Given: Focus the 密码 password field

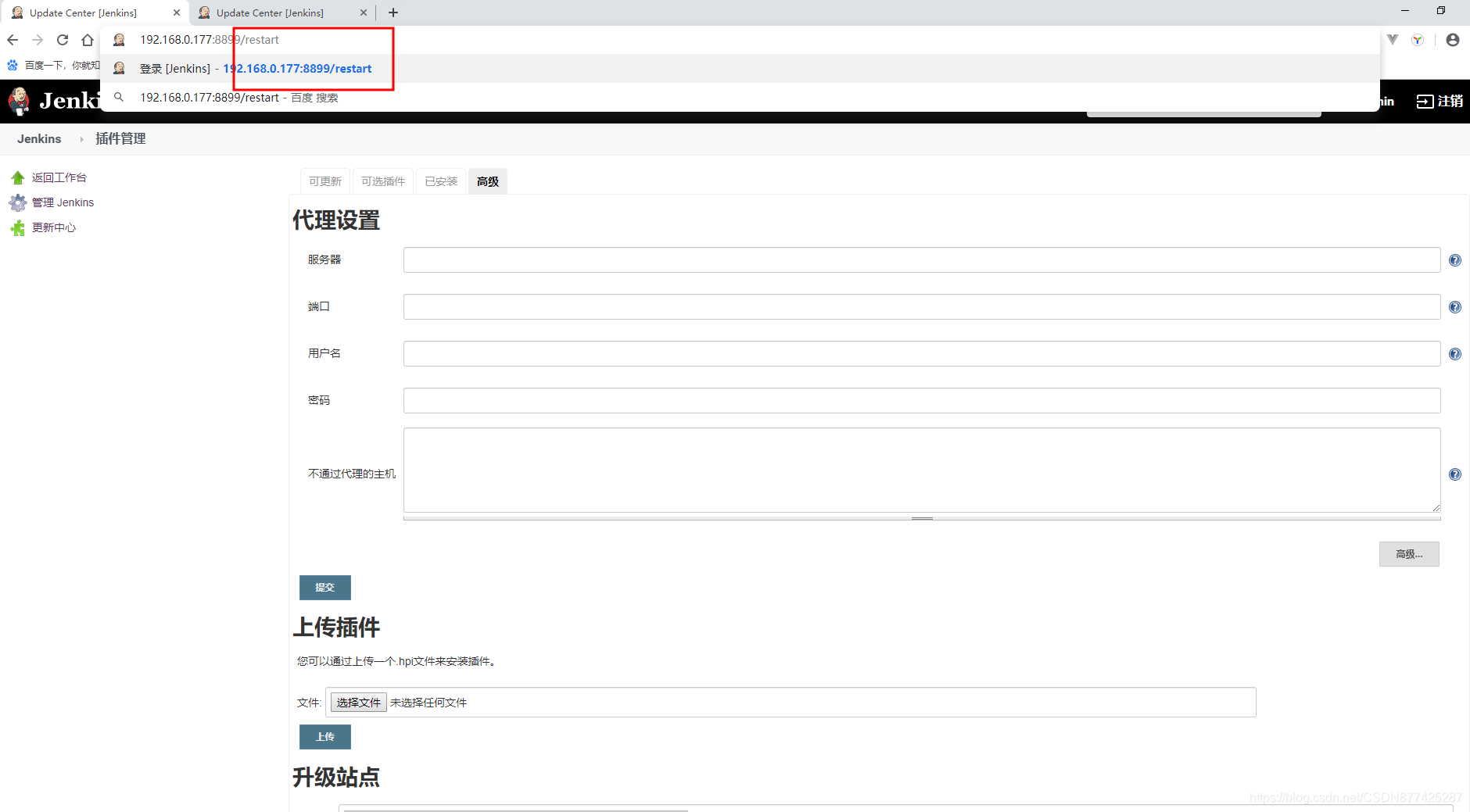Looking at the screenshot, I should [922, 401].
